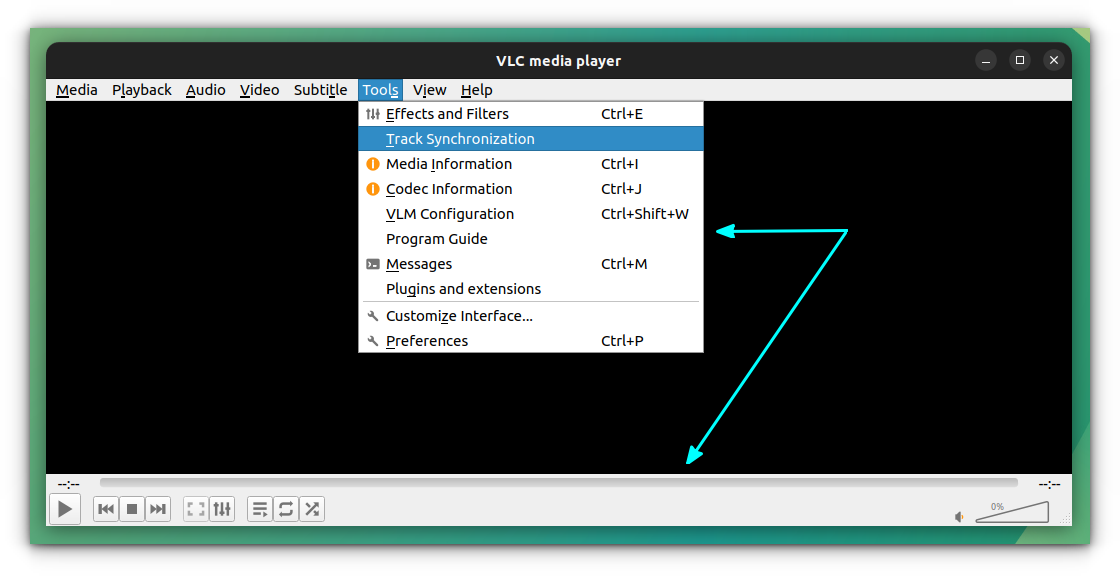1120x576 pixels.
Task: Open Media Information dialog
Action: click(x=531, y=164)
